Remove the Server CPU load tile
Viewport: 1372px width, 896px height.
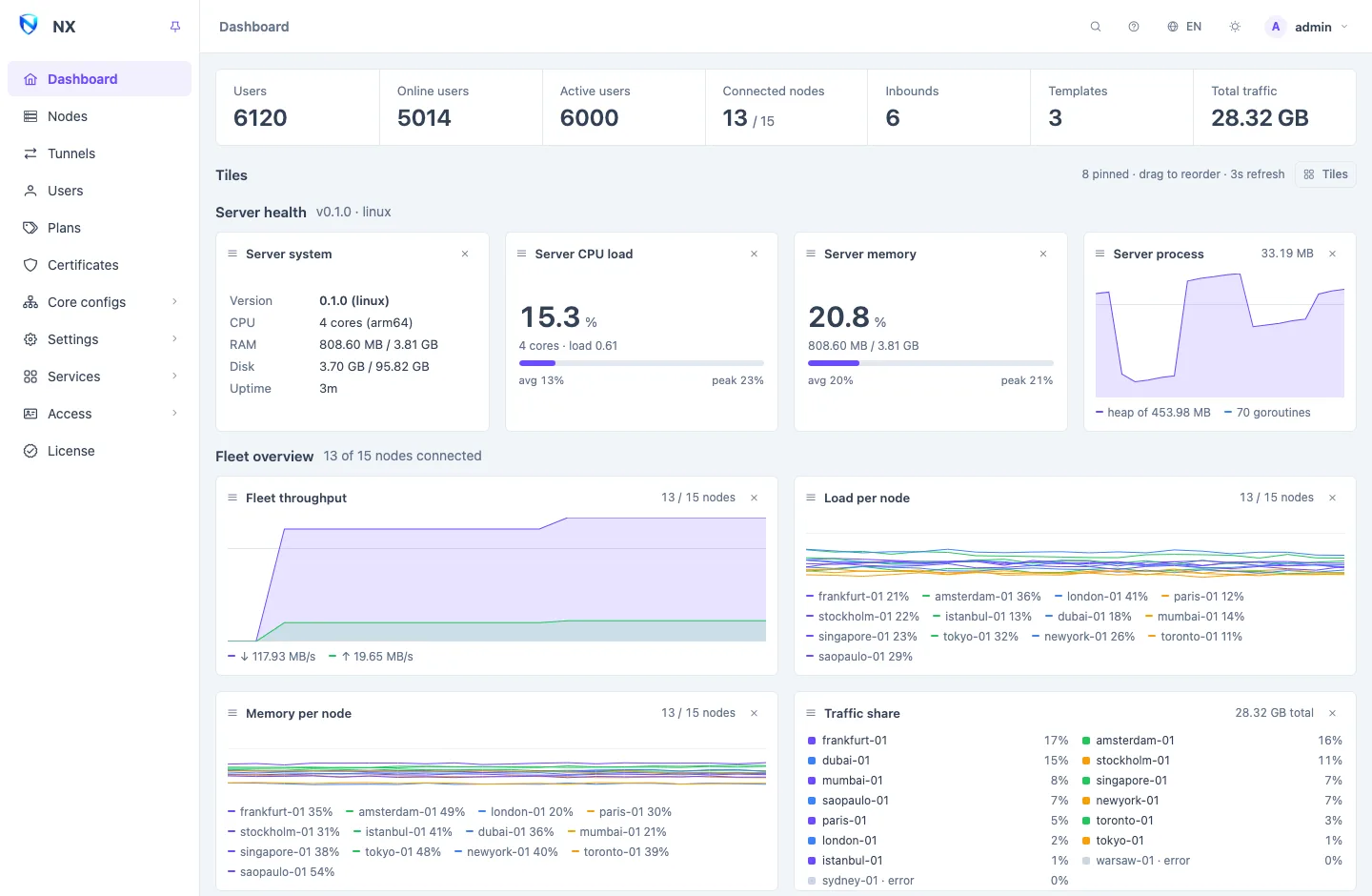754,254
